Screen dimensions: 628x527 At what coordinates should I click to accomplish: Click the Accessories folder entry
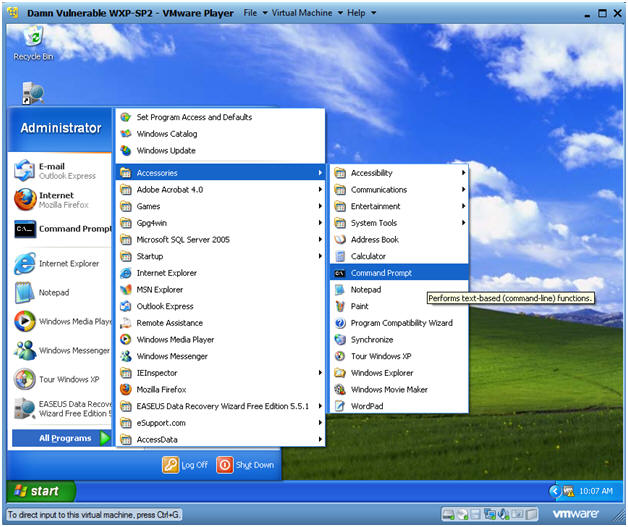coord(220,173)
